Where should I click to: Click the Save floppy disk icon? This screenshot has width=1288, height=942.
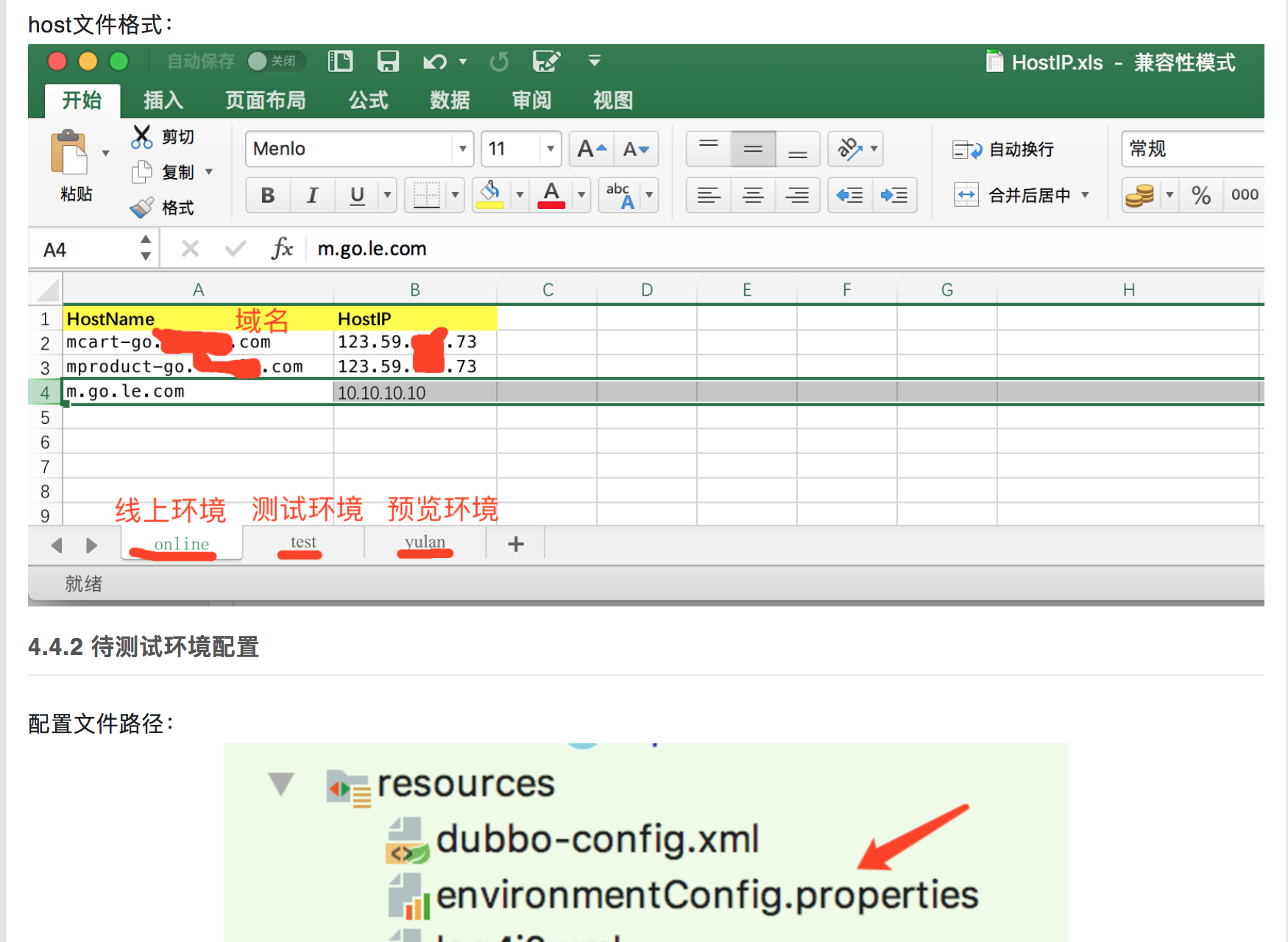click(388, 61)
